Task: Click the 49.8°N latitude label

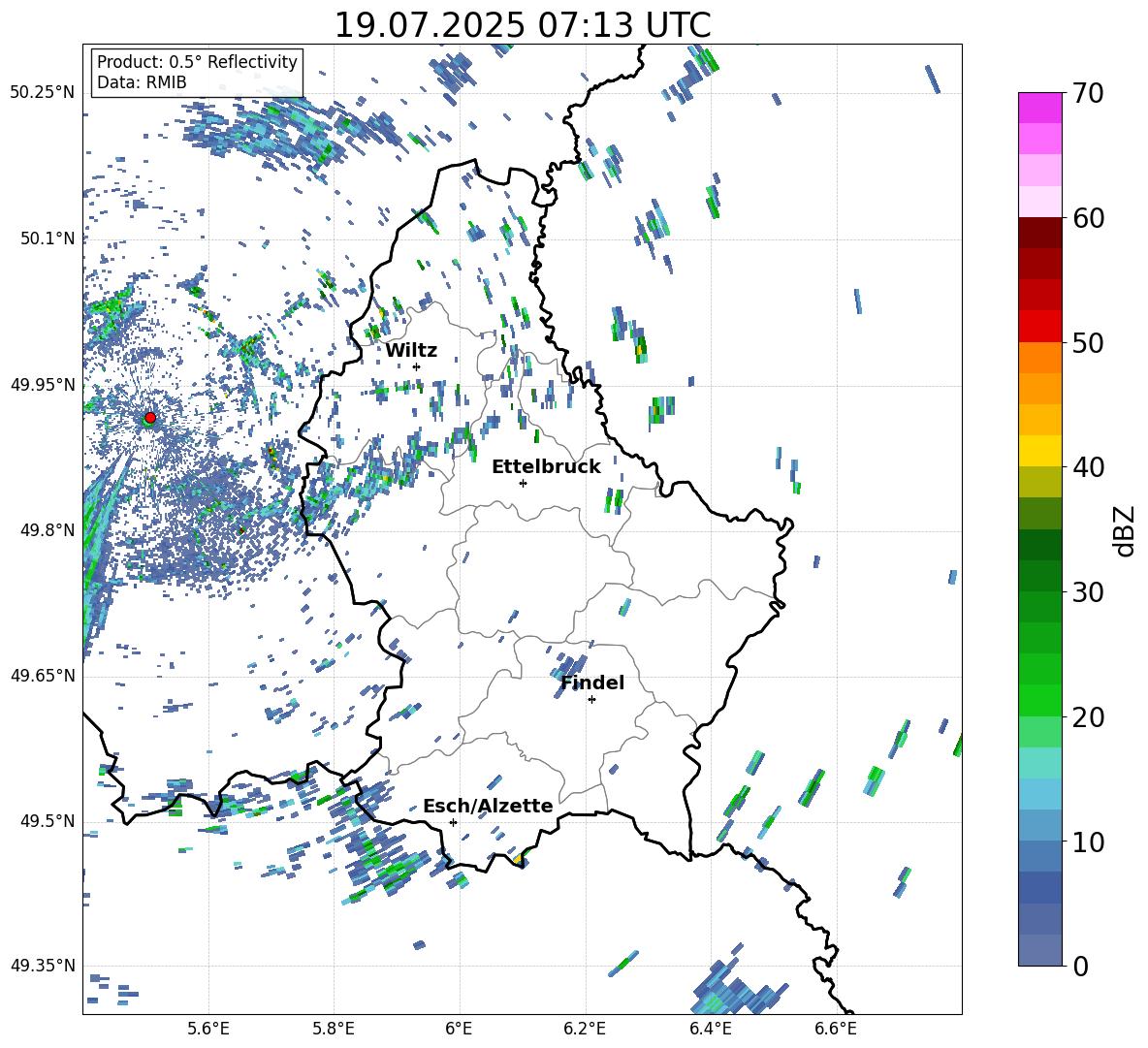Action: 48,530
